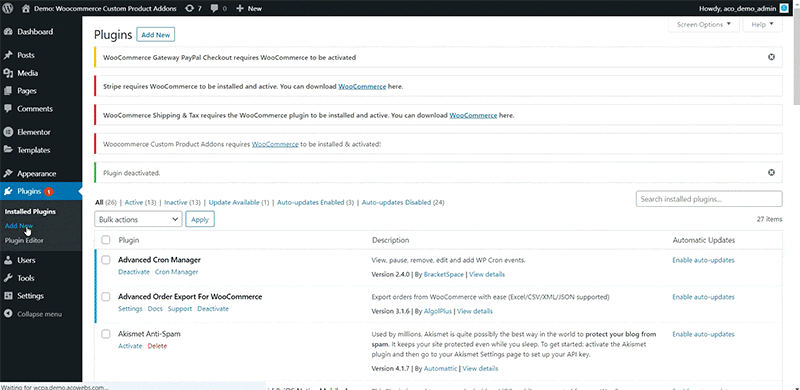The width and height of the screenshot is (800, 390).
Task: Open Docs for Advanced Order Export
Action: 155,309
